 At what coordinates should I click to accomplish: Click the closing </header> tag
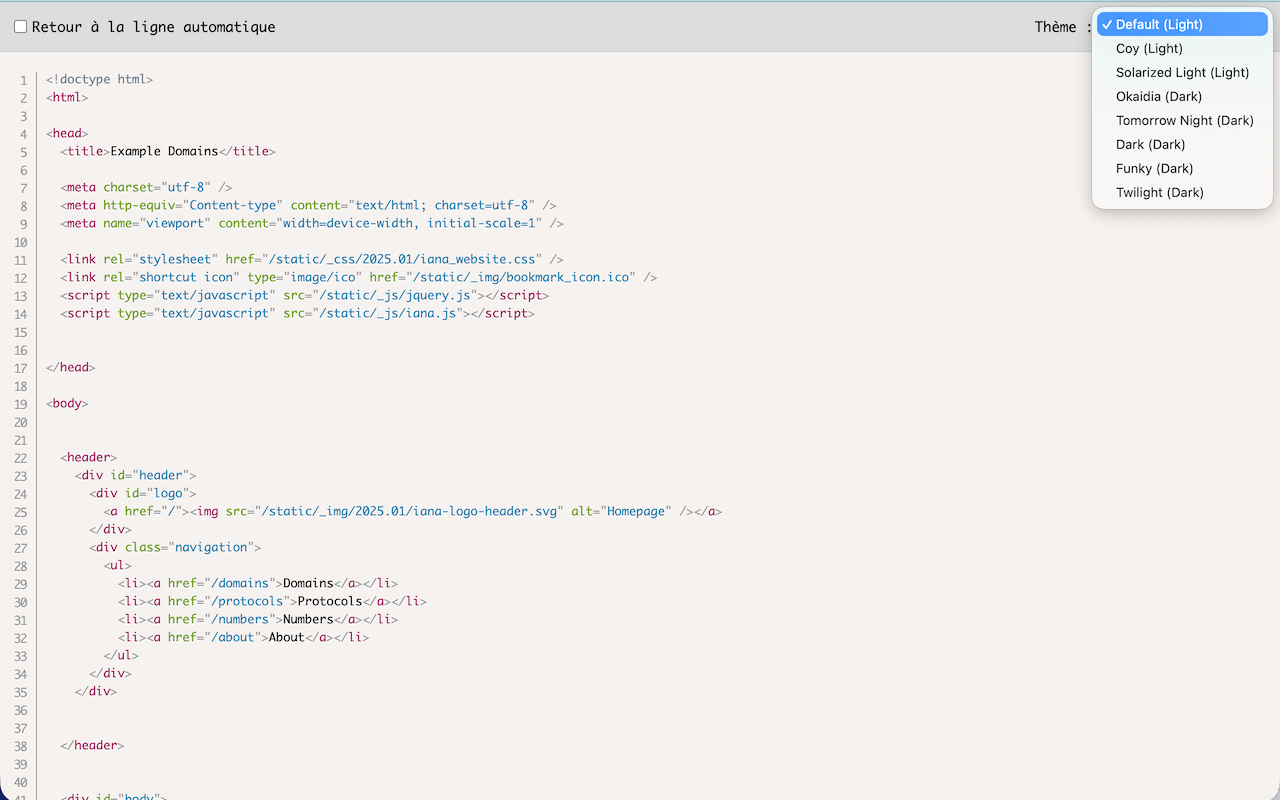click(x=92, y=745)
